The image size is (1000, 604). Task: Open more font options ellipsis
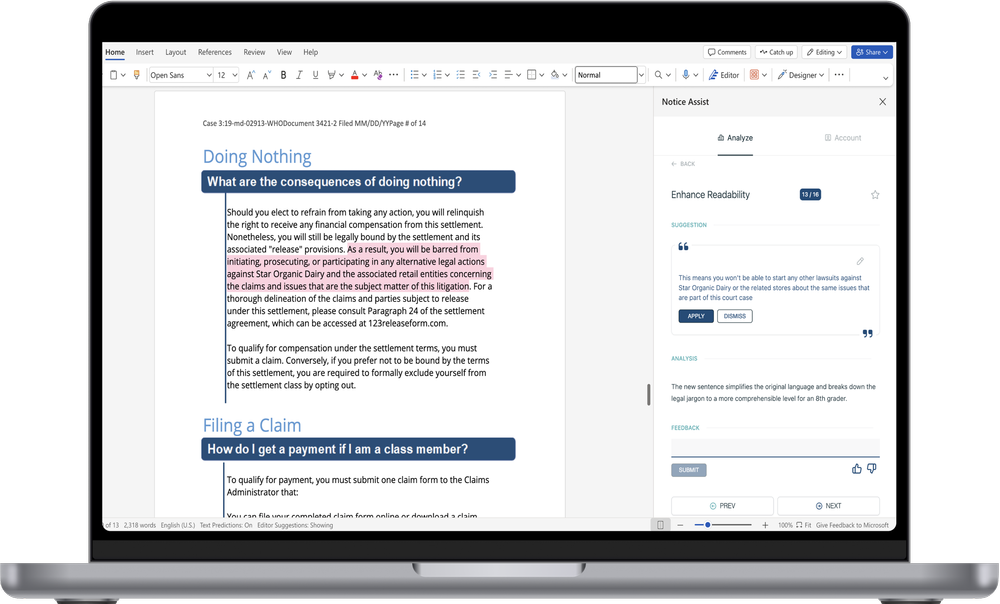[394, 75]
